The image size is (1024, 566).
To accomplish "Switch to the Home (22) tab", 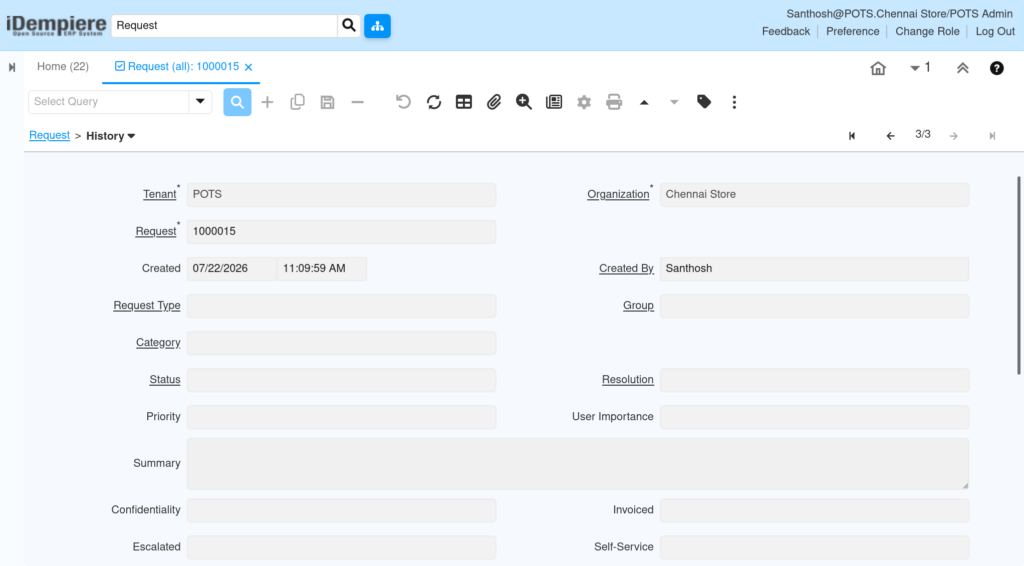I will pyautogui.click(x=63, y=67).
